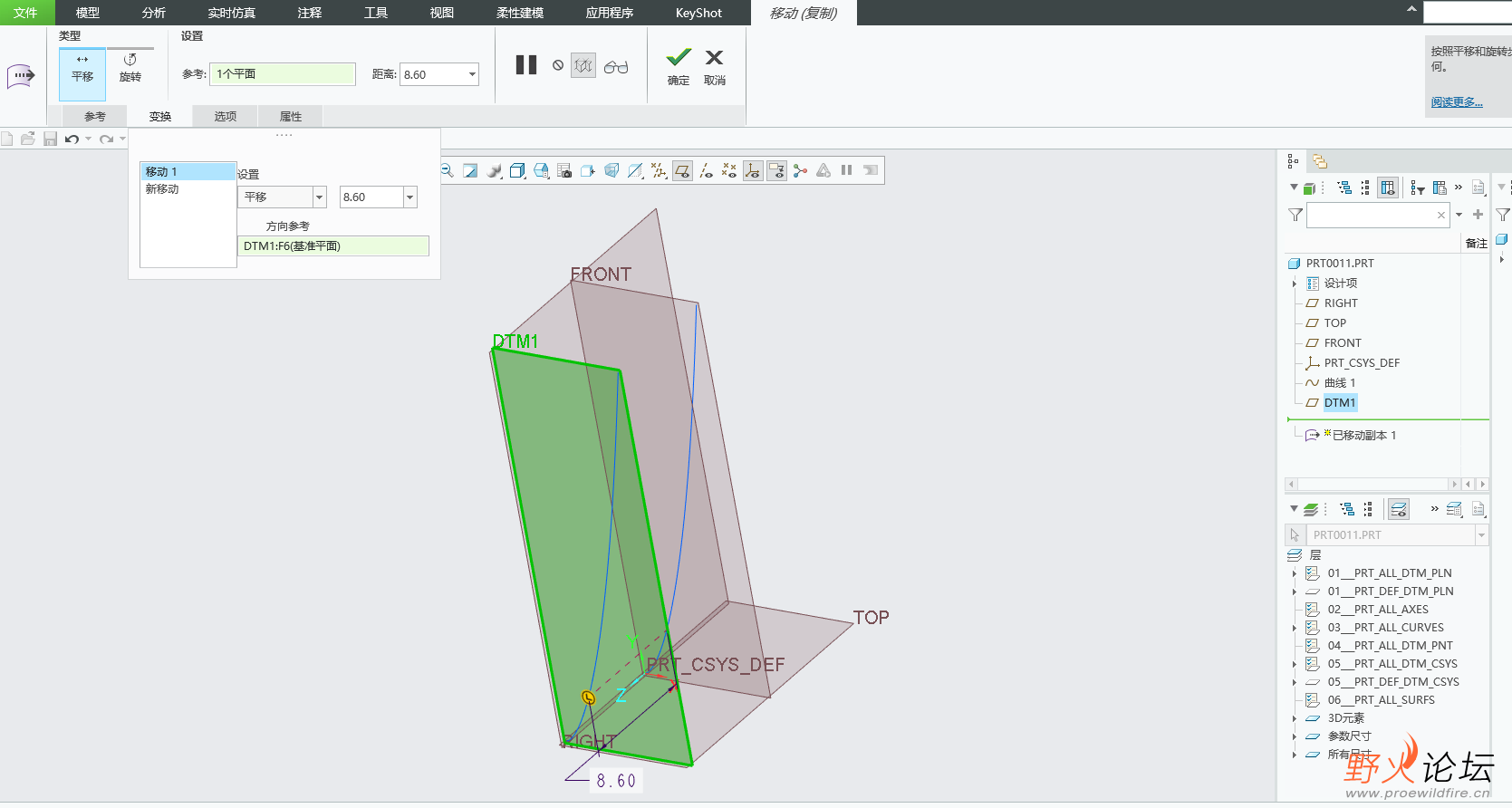
Task: Click the zoom out icon in the graphics toolbar
Action: (448, 170)
